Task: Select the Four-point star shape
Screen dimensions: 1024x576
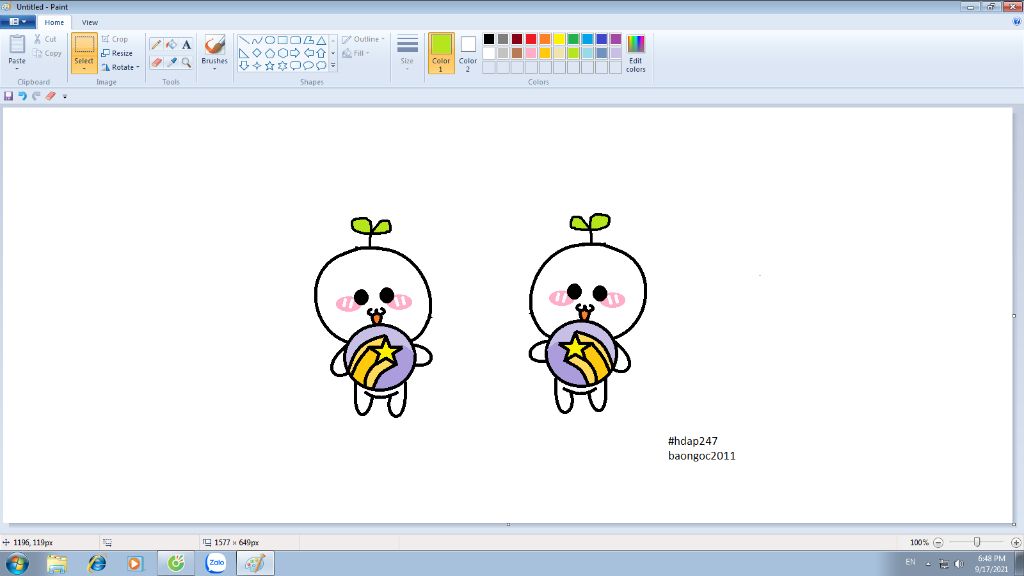Action: pos(257,65)
